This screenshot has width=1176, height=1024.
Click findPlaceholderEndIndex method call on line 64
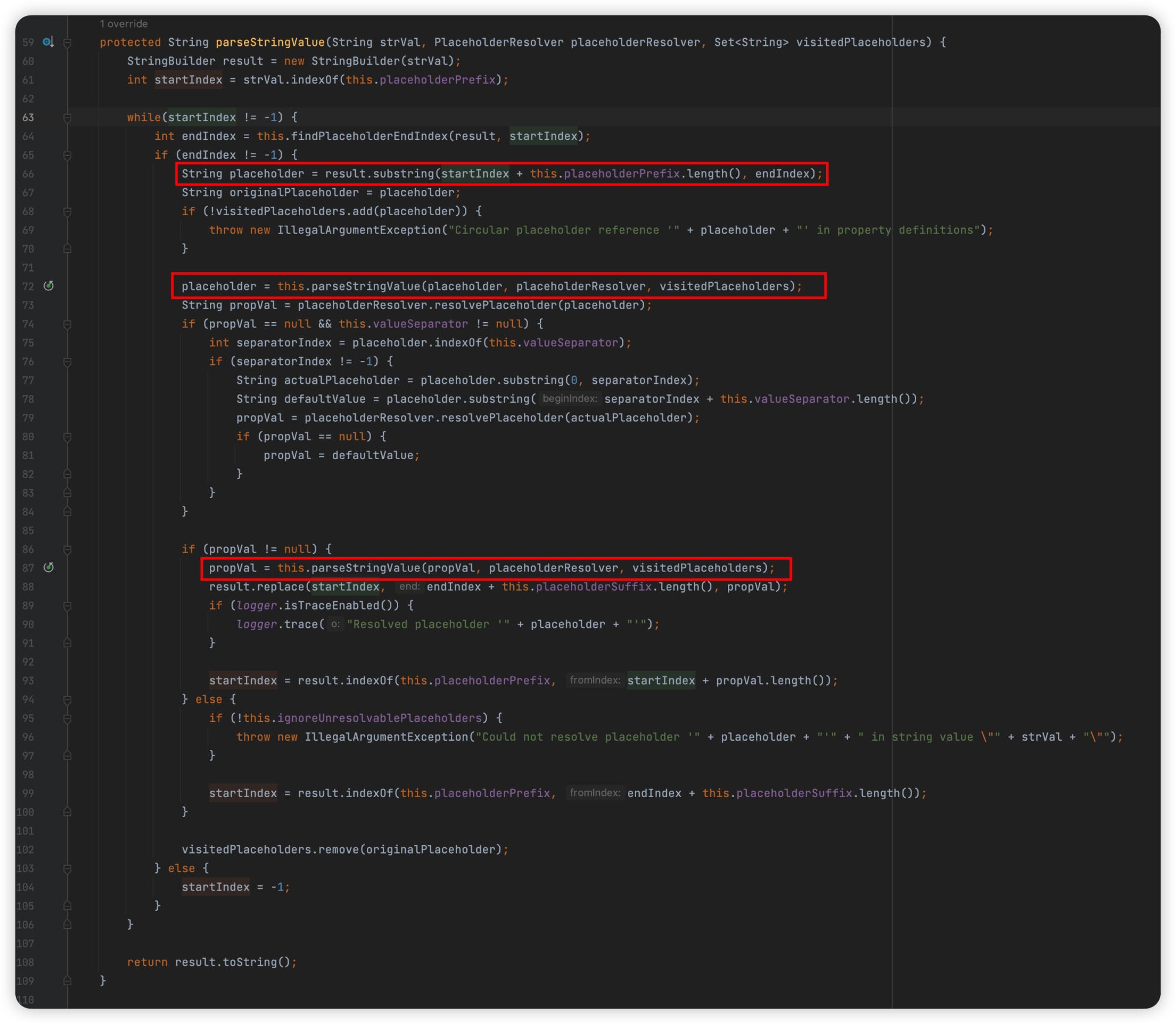(x=369, y=136)
